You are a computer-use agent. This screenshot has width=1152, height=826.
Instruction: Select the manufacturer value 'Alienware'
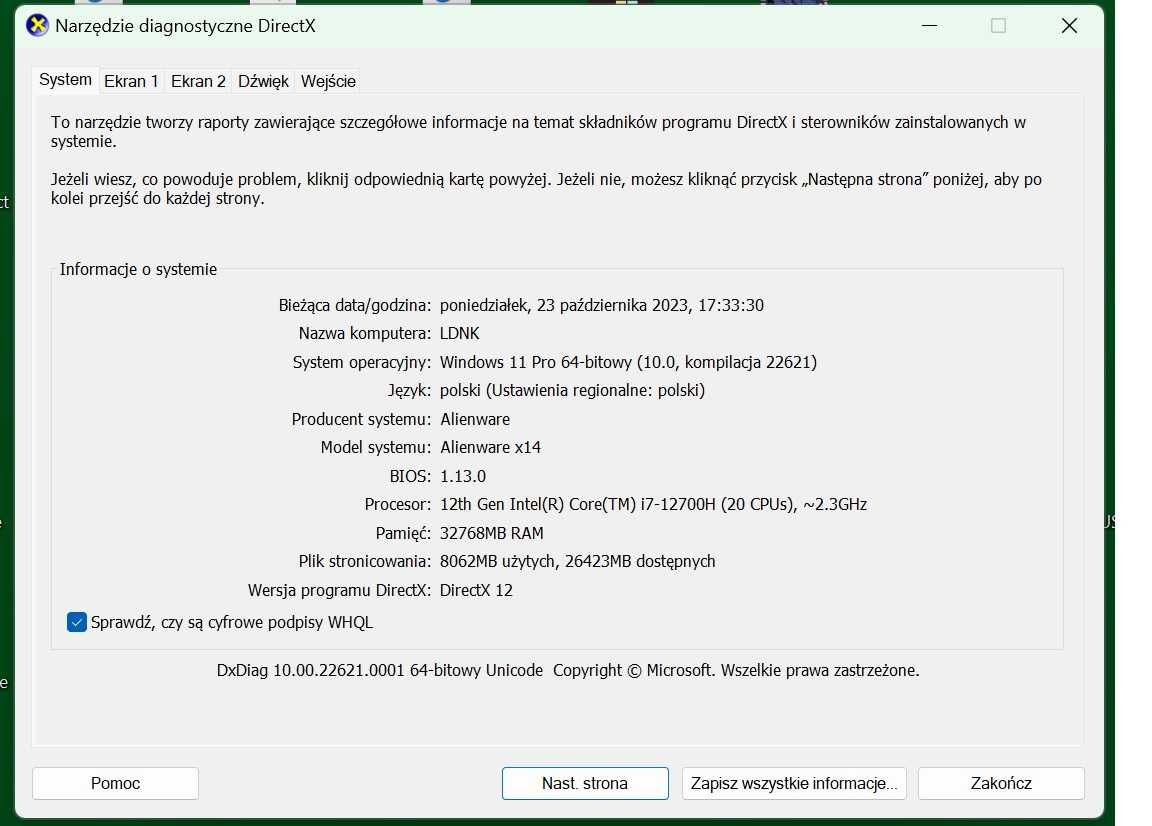tap(475, 419)
